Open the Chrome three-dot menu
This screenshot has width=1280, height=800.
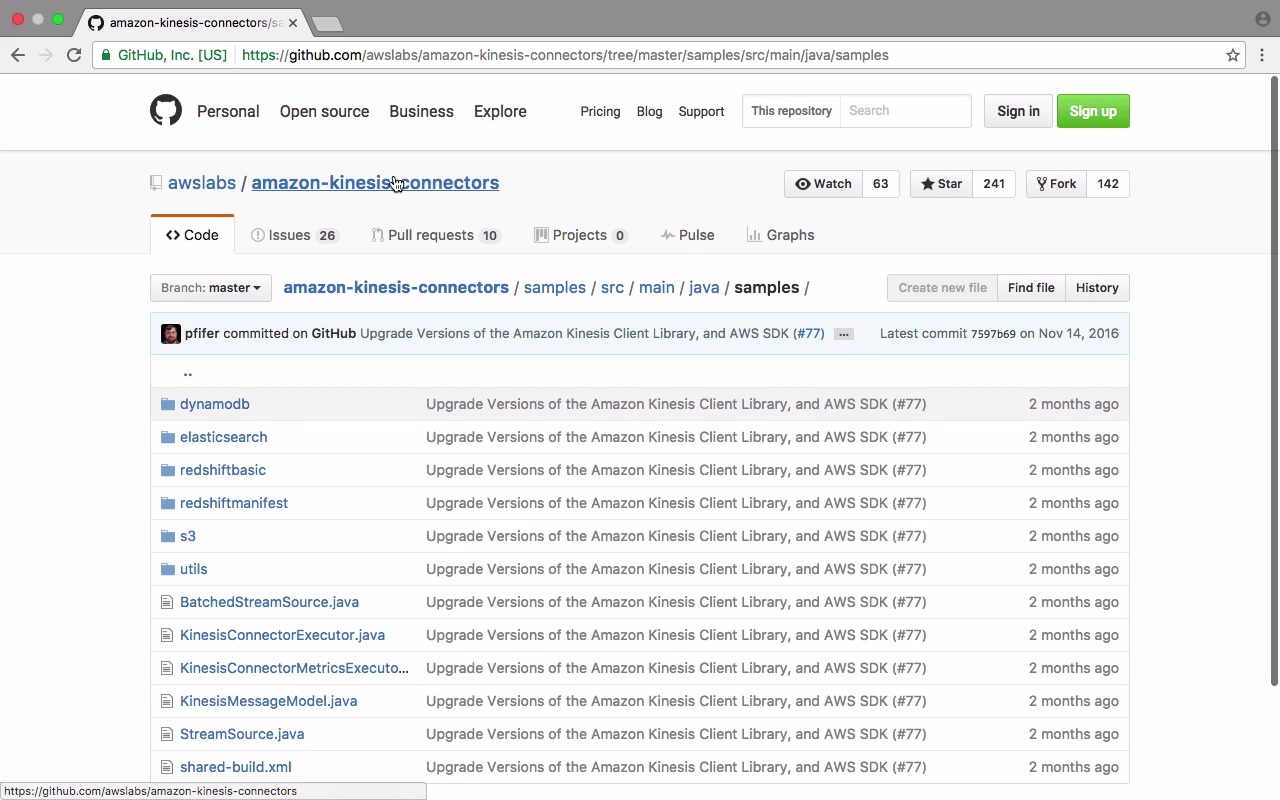click(x=1262, y=55)
